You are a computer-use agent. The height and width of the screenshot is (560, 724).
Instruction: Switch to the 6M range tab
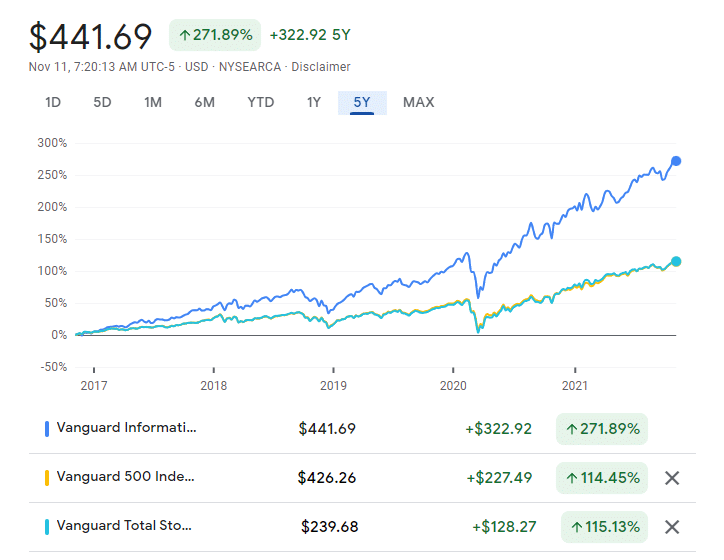(205, 102)
